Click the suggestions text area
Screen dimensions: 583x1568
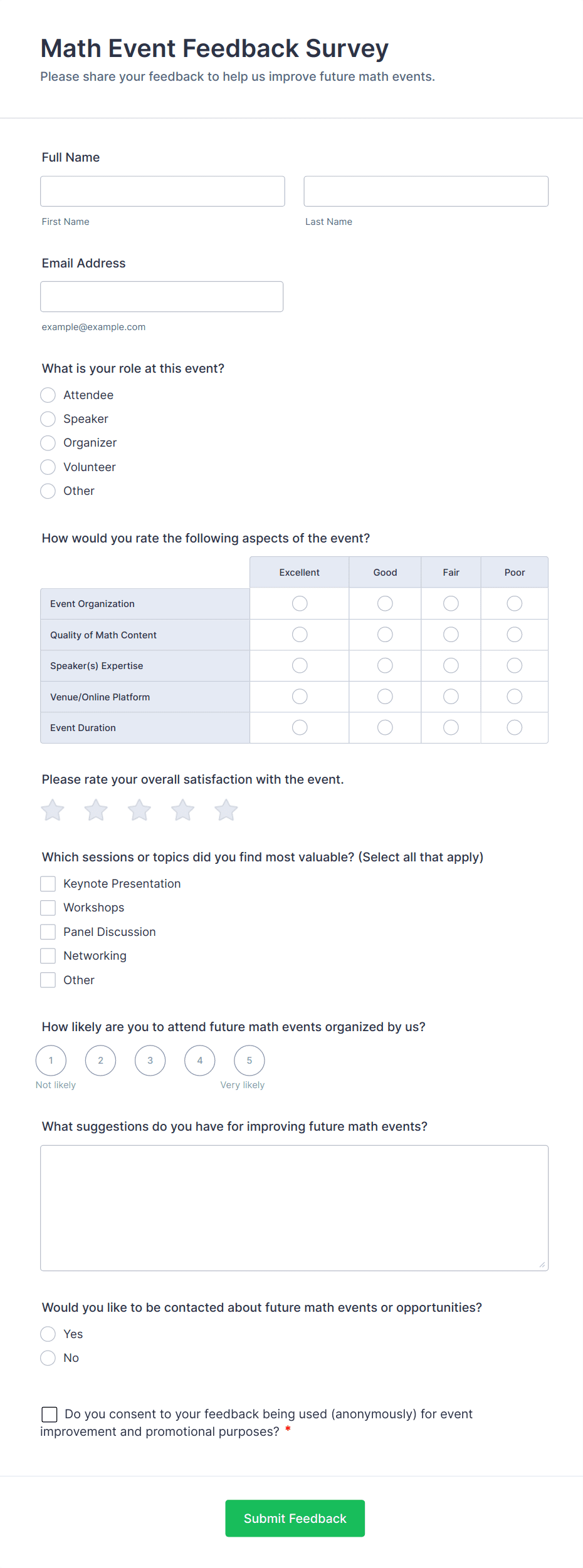[x=295, y=1208]
